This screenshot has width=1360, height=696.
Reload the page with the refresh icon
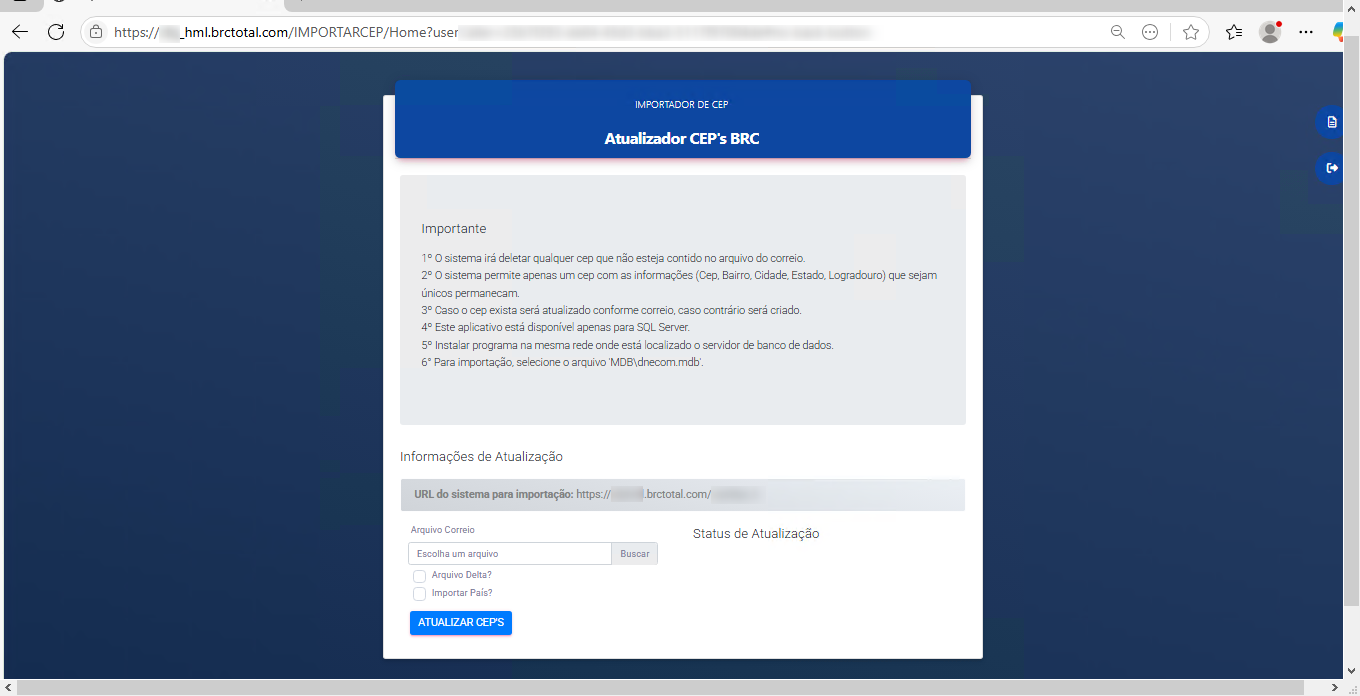point(56,32)
